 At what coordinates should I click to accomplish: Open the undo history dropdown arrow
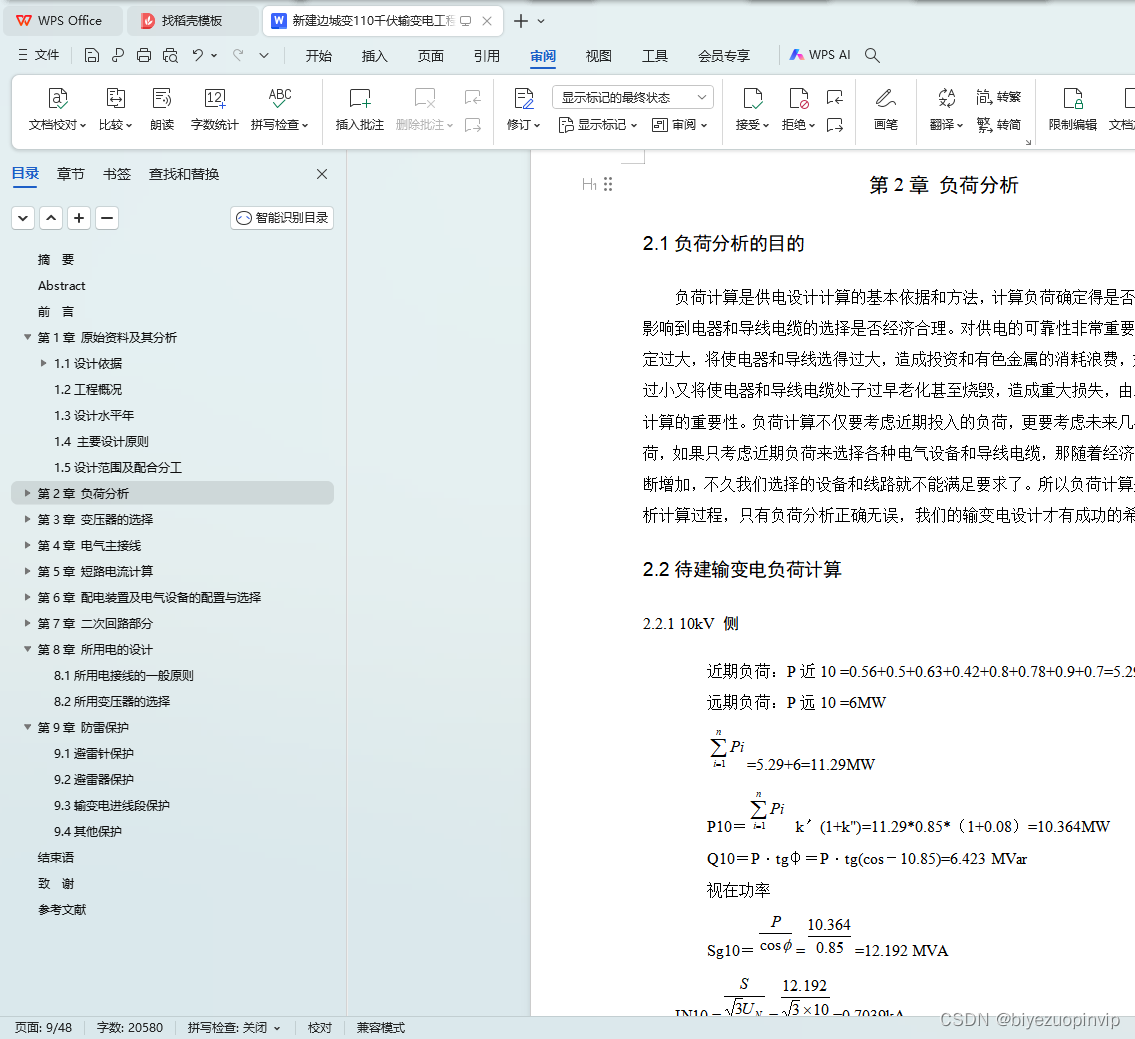(214, 55)
